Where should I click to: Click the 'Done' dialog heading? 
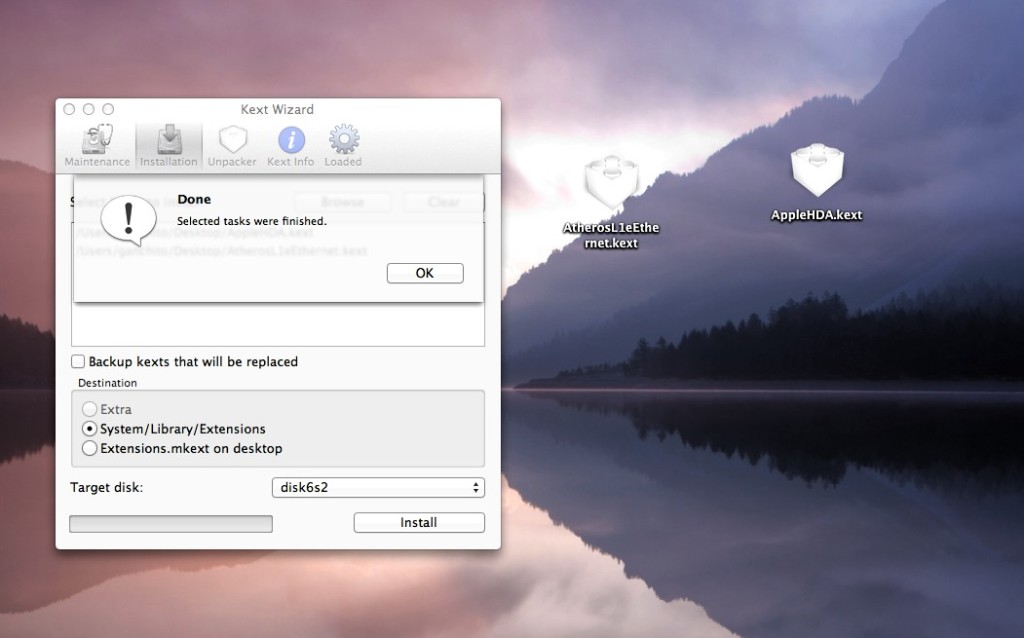click(x=194, y=199)
